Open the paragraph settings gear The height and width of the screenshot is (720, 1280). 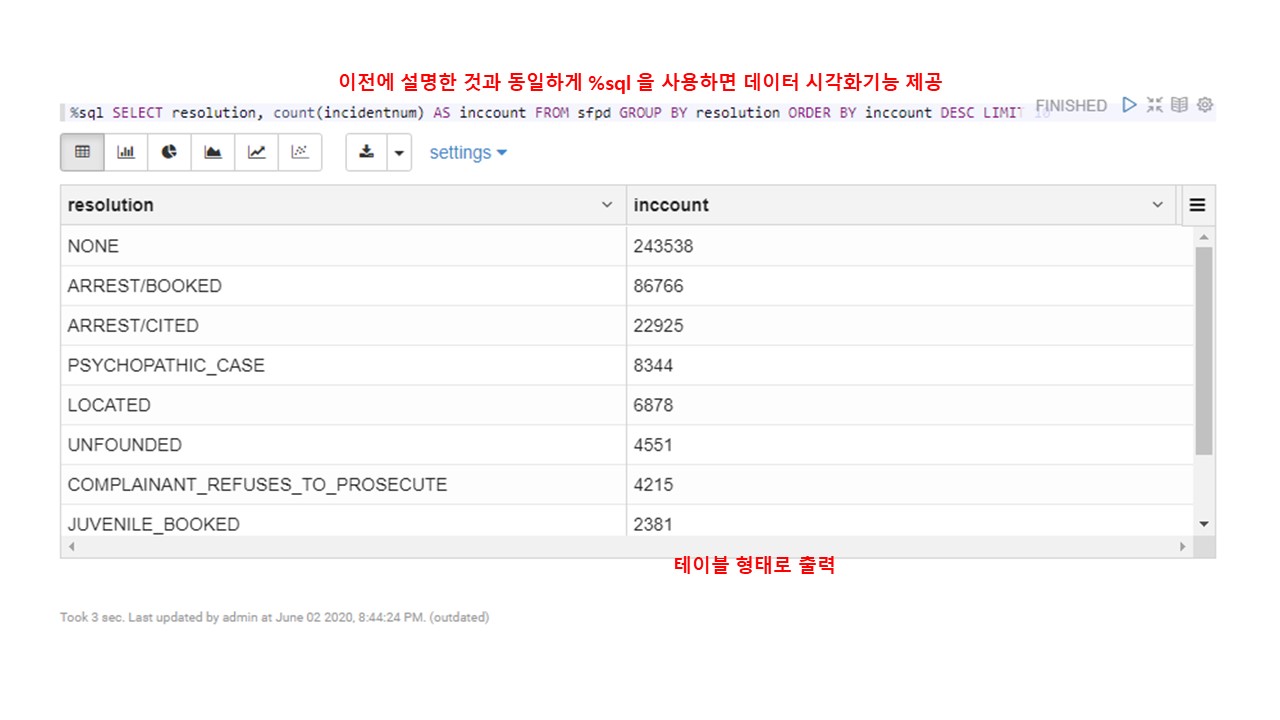pyautogui.click(x=1205, y=104)
